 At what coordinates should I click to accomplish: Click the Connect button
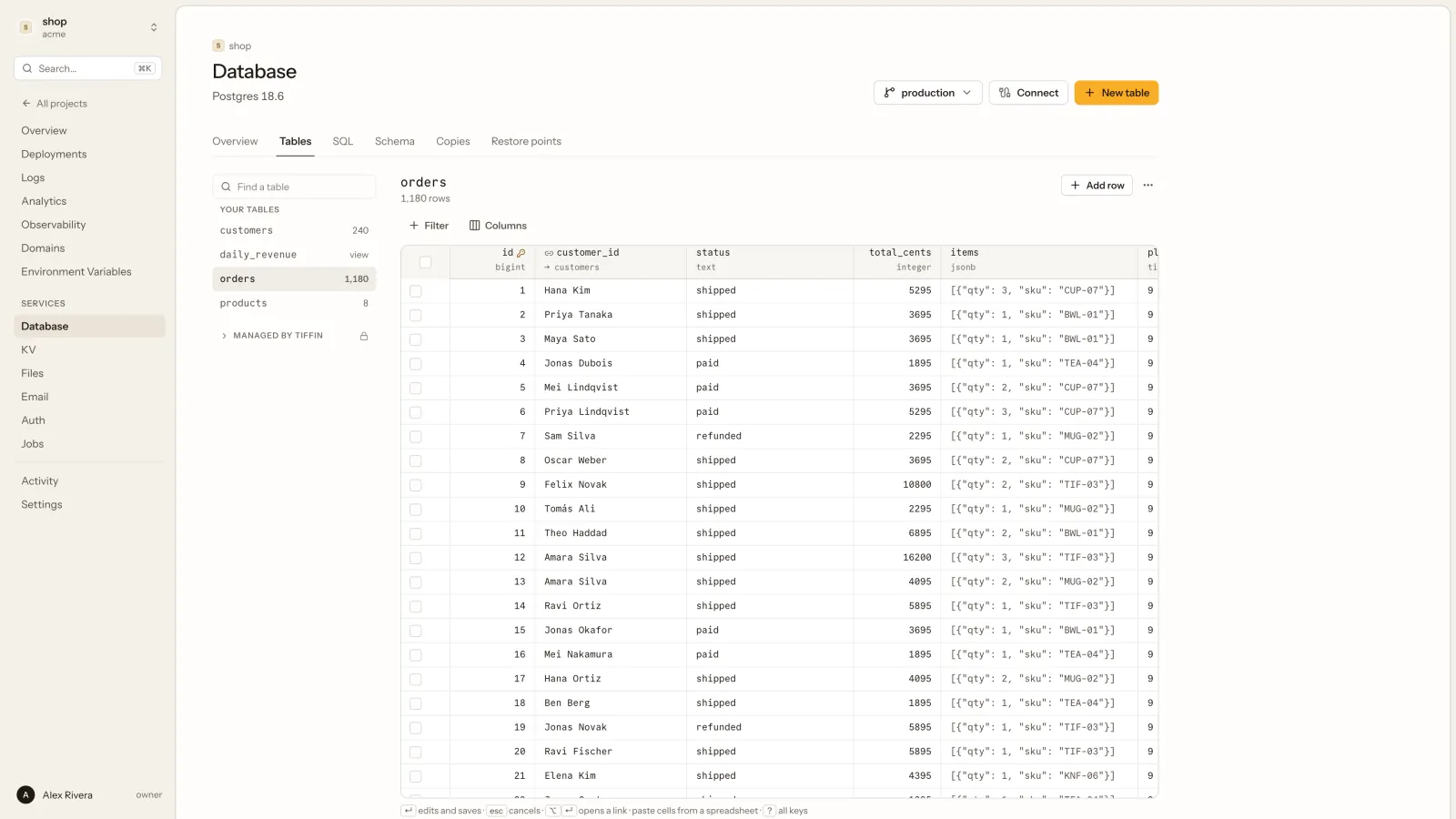pyautogui.click(x=1028, y=93)
